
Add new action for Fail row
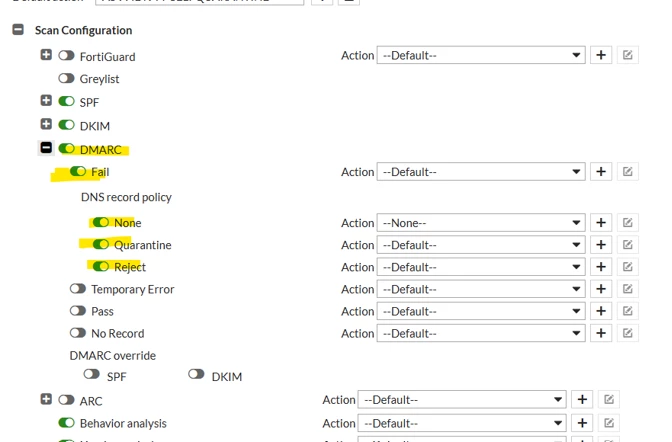pos(601,171)
